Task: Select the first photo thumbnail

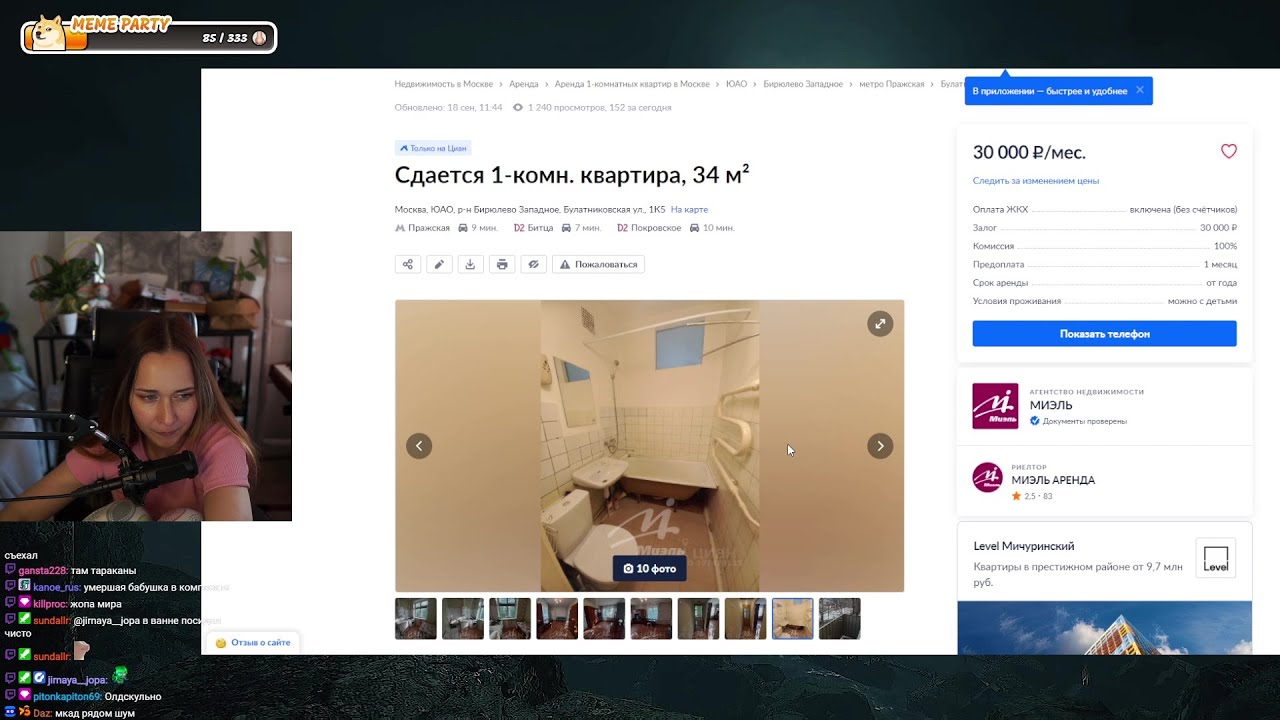Action: coord(416,619)
